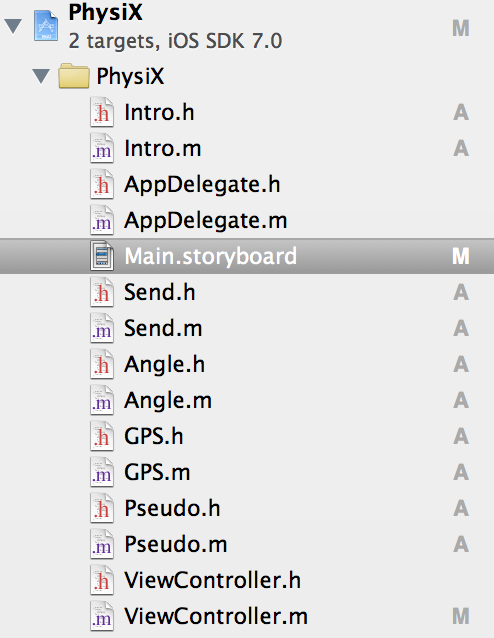Select GPS.m in the project navigator
The image size is (494, 638).
click(157, 472)
